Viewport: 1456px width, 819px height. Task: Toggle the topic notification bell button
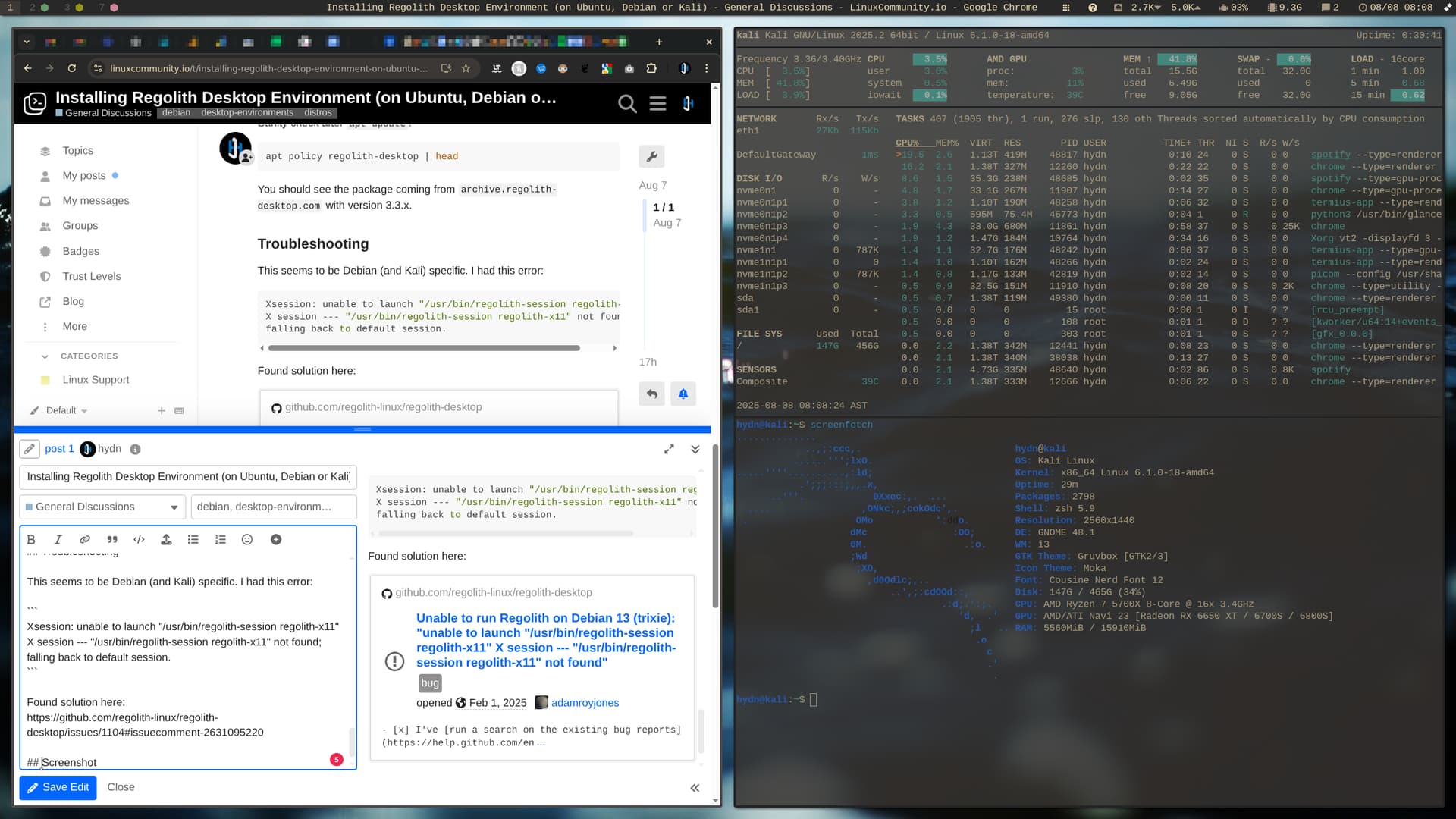pos(683,394)
